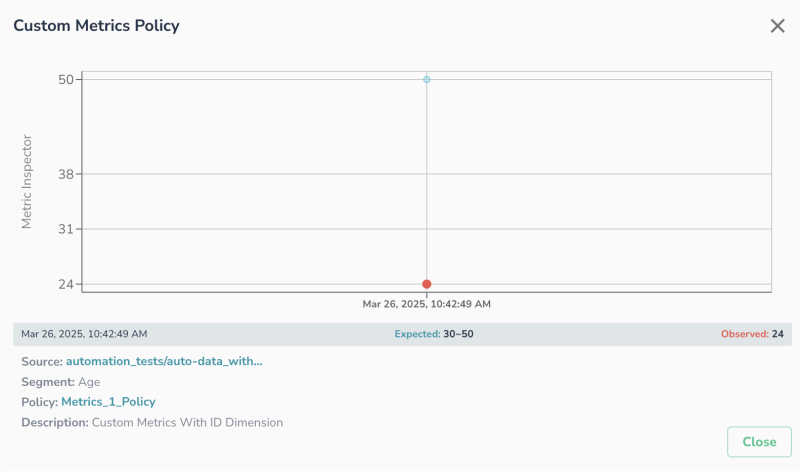Screen dimensions: 800x471
Task: Click the vertical marker line in chart
Action: tap(427, 180)
